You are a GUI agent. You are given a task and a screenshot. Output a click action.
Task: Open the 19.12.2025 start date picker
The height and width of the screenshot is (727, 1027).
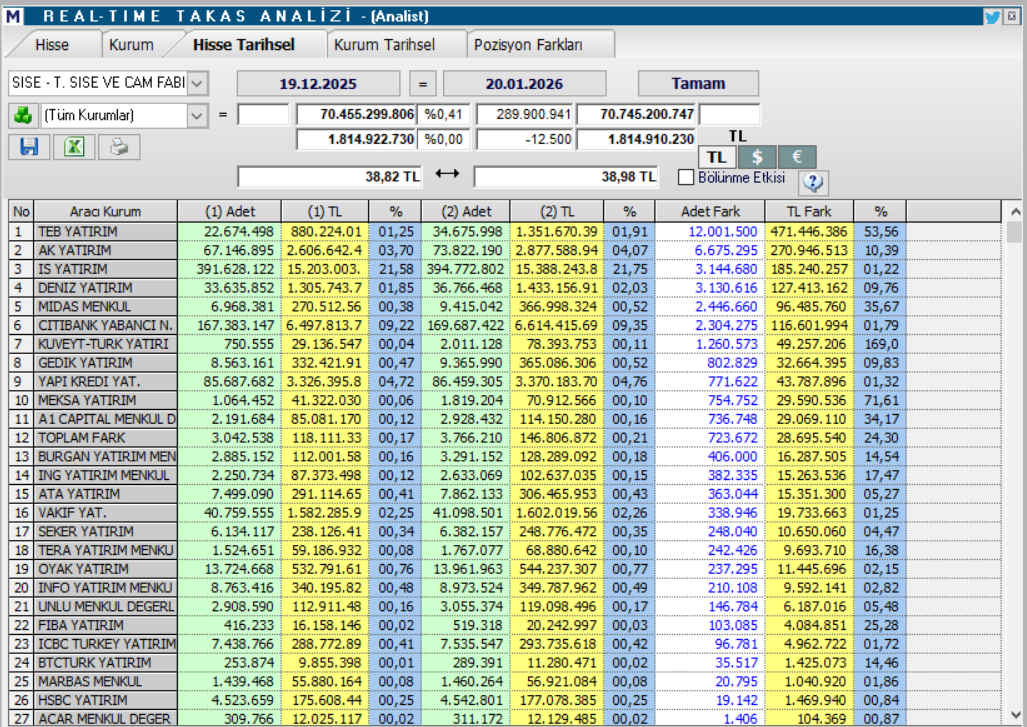pyautogui.click(x=318, y=84)
